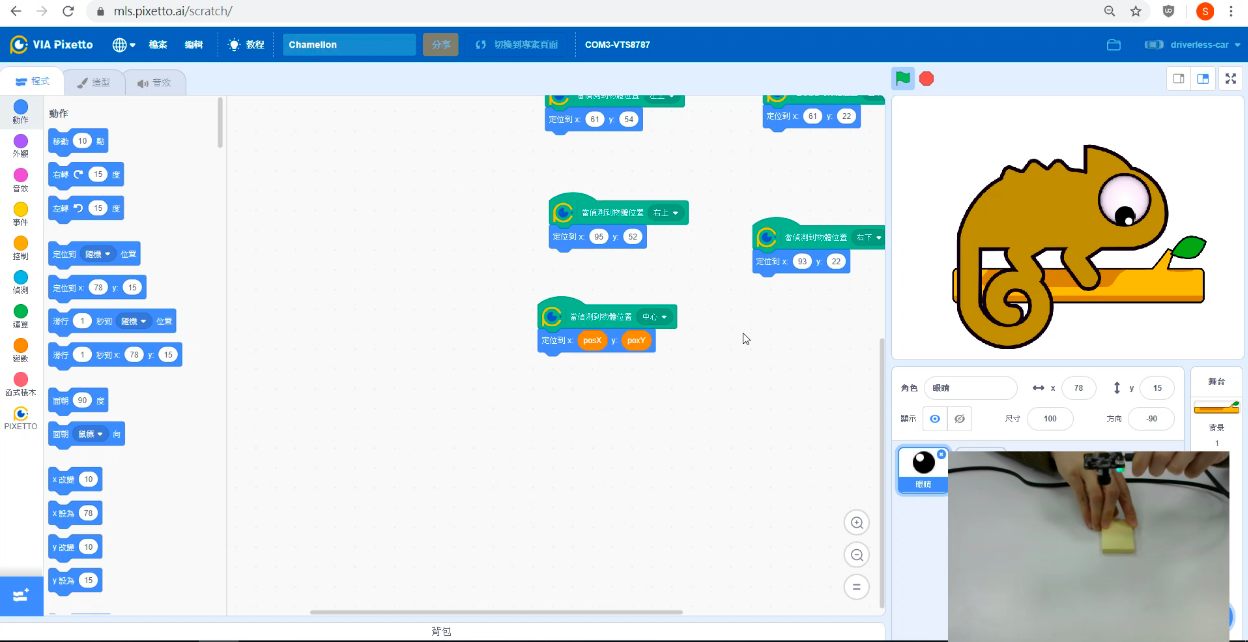Click the block palette vertical scrollbar

coord(220,123)
